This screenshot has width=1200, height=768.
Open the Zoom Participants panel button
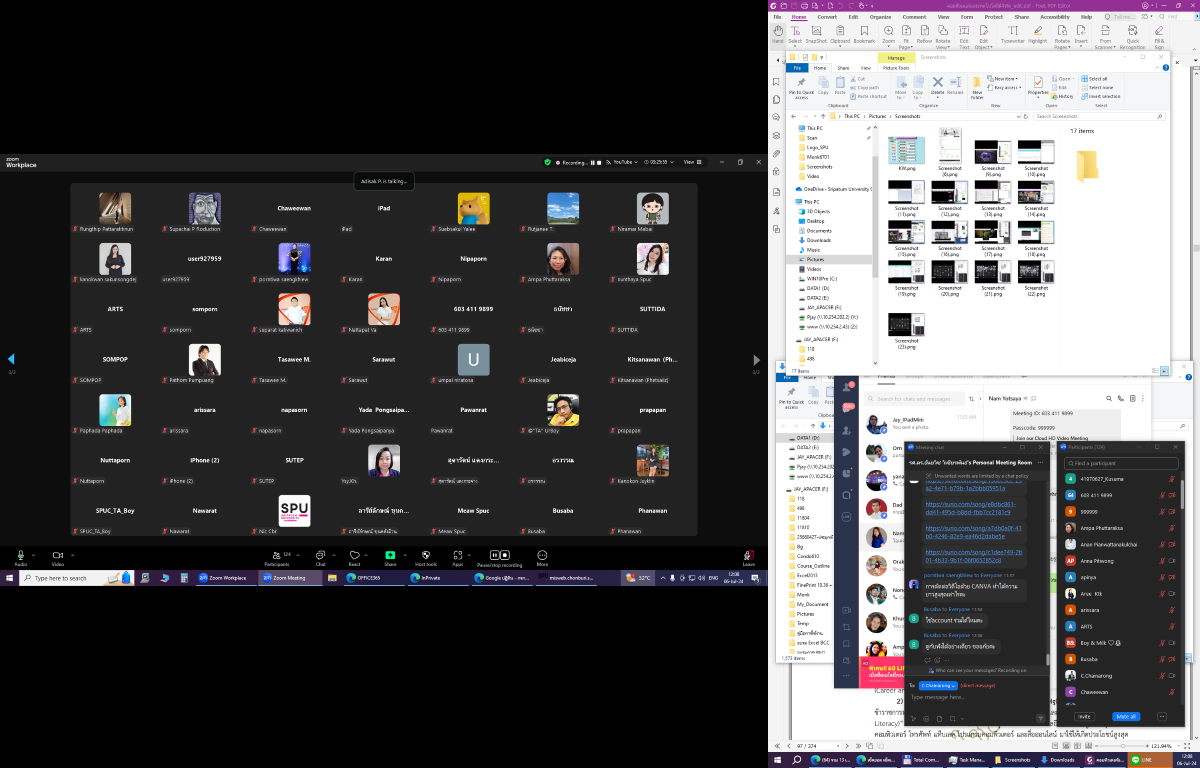276,557
